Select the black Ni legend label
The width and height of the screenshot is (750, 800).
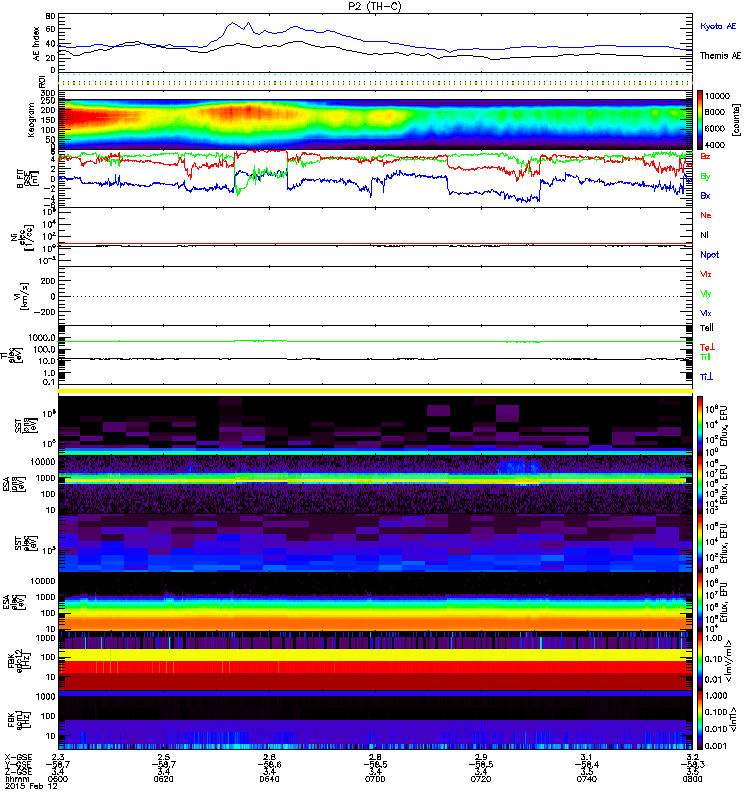[x=704, y=235]
